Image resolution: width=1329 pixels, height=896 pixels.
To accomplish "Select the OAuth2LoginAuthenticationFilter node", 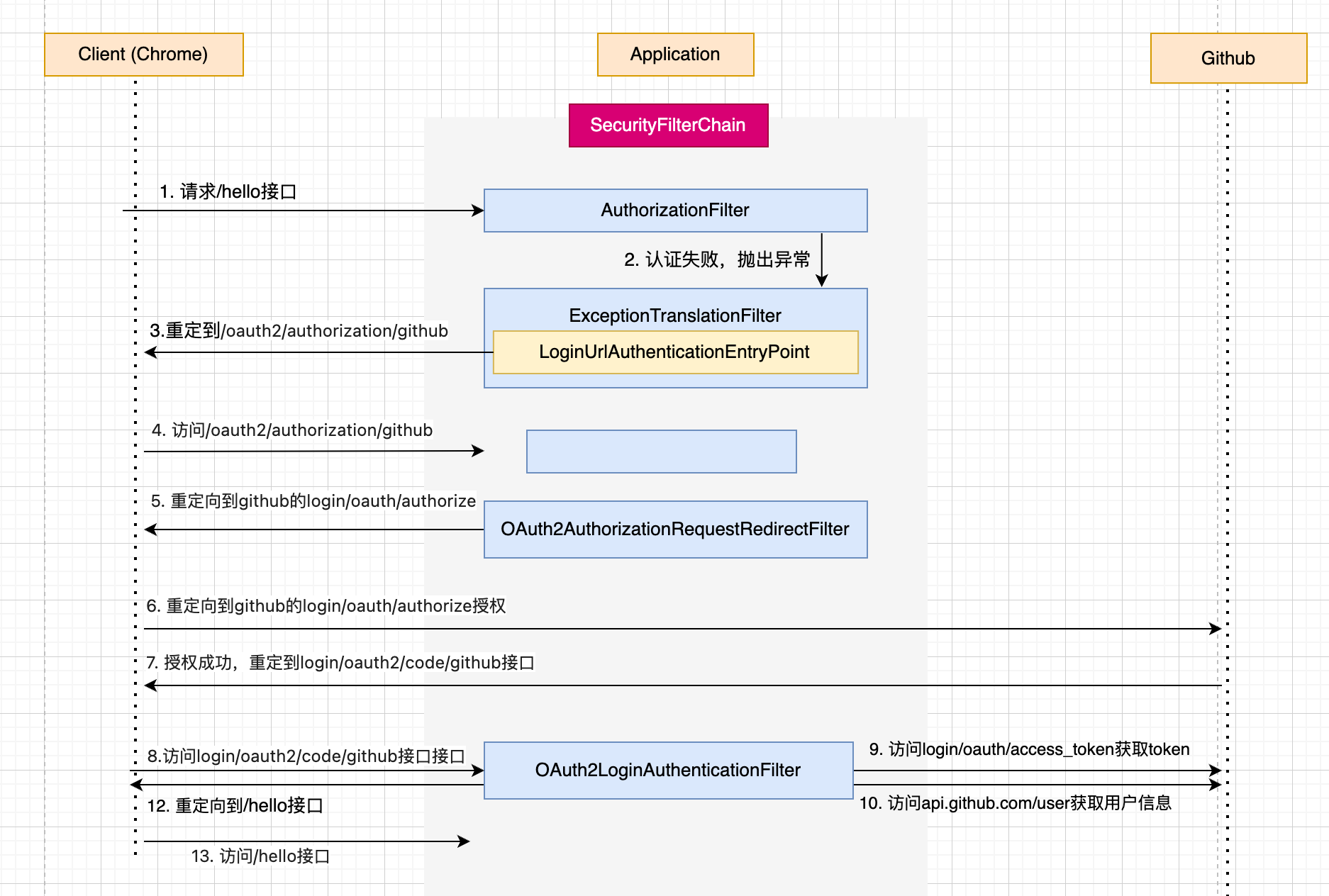I will pyautogui.click(x=667, y=770).
